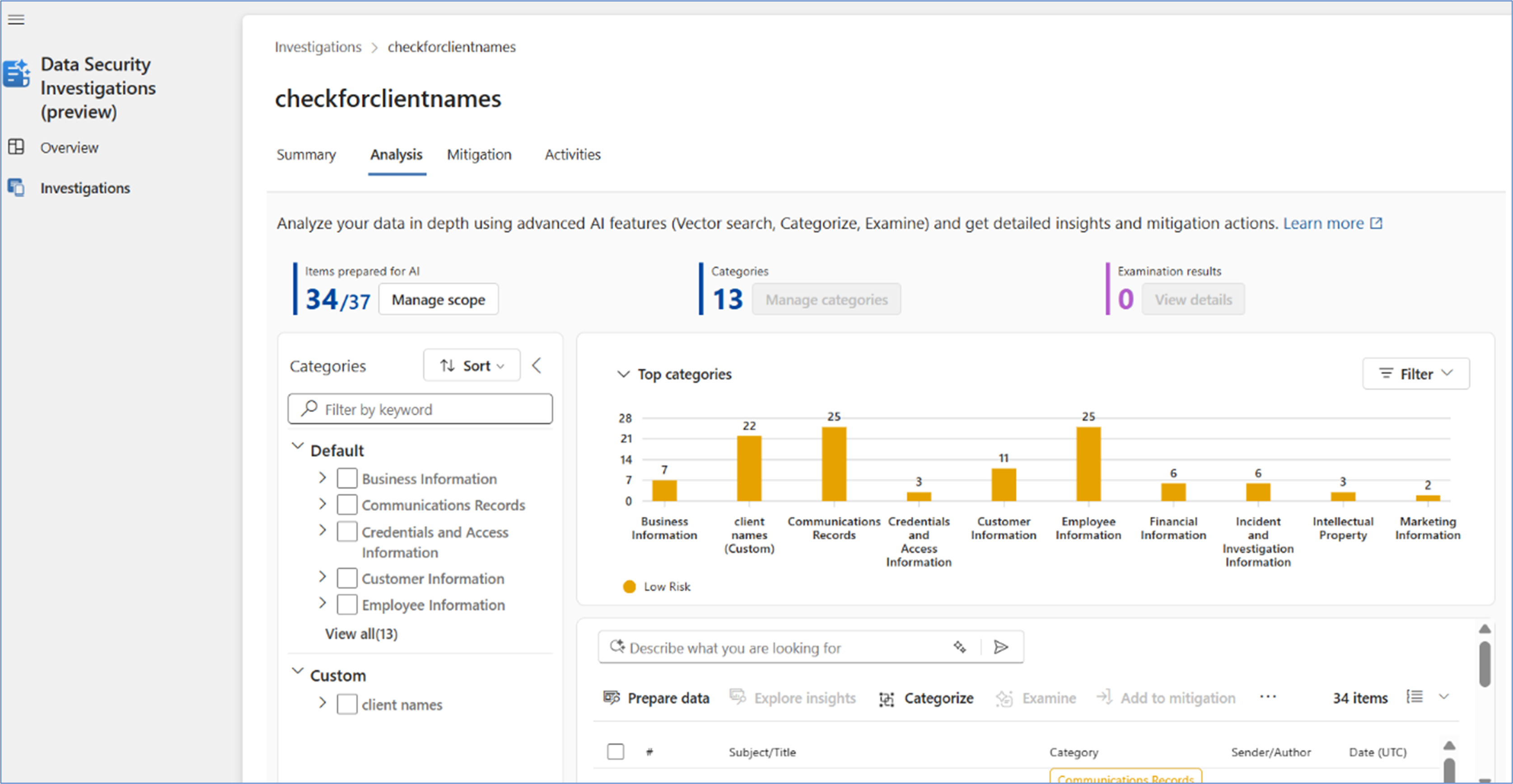Click the list view layout icon
Viewport: 1513px width, 784px height.
click(1415, 697)
